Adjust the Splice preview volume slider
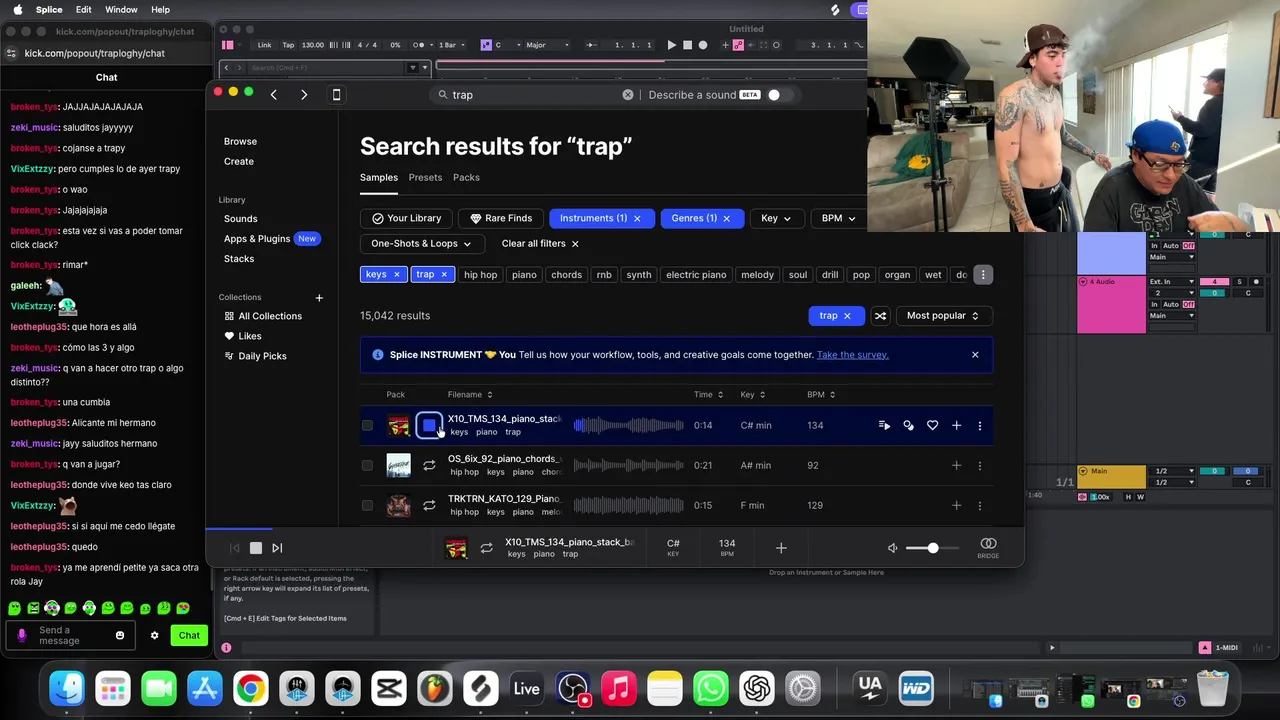Viewport: 1280px width, 720px height. coord(933,548)
